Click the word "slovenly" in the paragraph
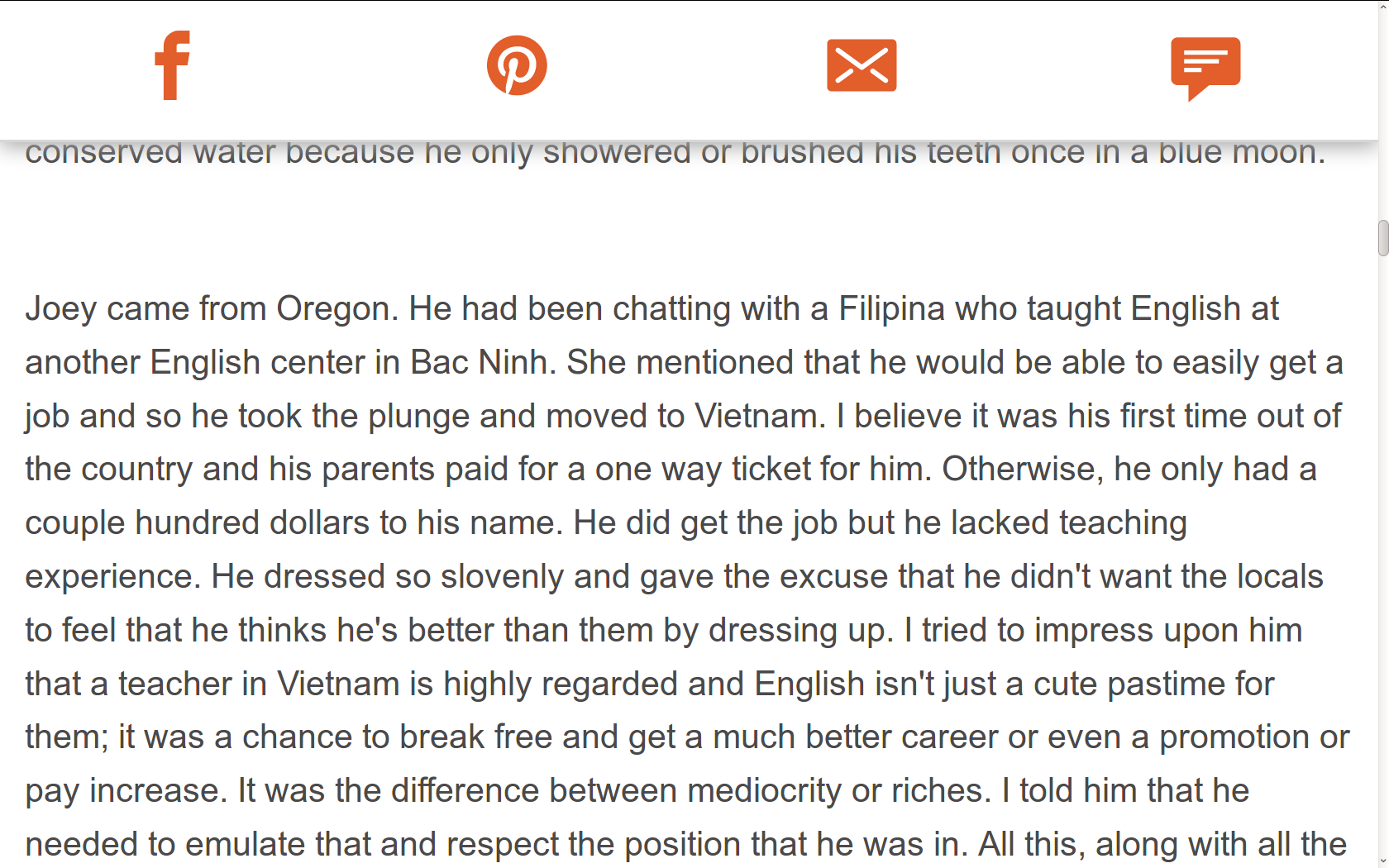Image resolution: width=1389 pixels, height=868 pixels. pos(502,577)
